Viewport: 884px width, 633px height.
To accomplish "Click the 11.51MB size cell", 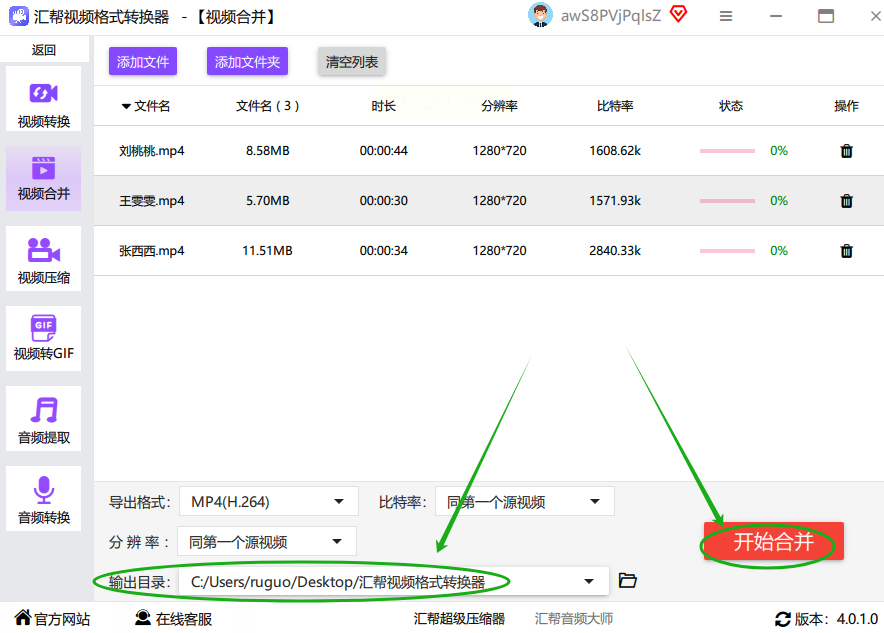I will pyautogui.click(x=267, y=251).
